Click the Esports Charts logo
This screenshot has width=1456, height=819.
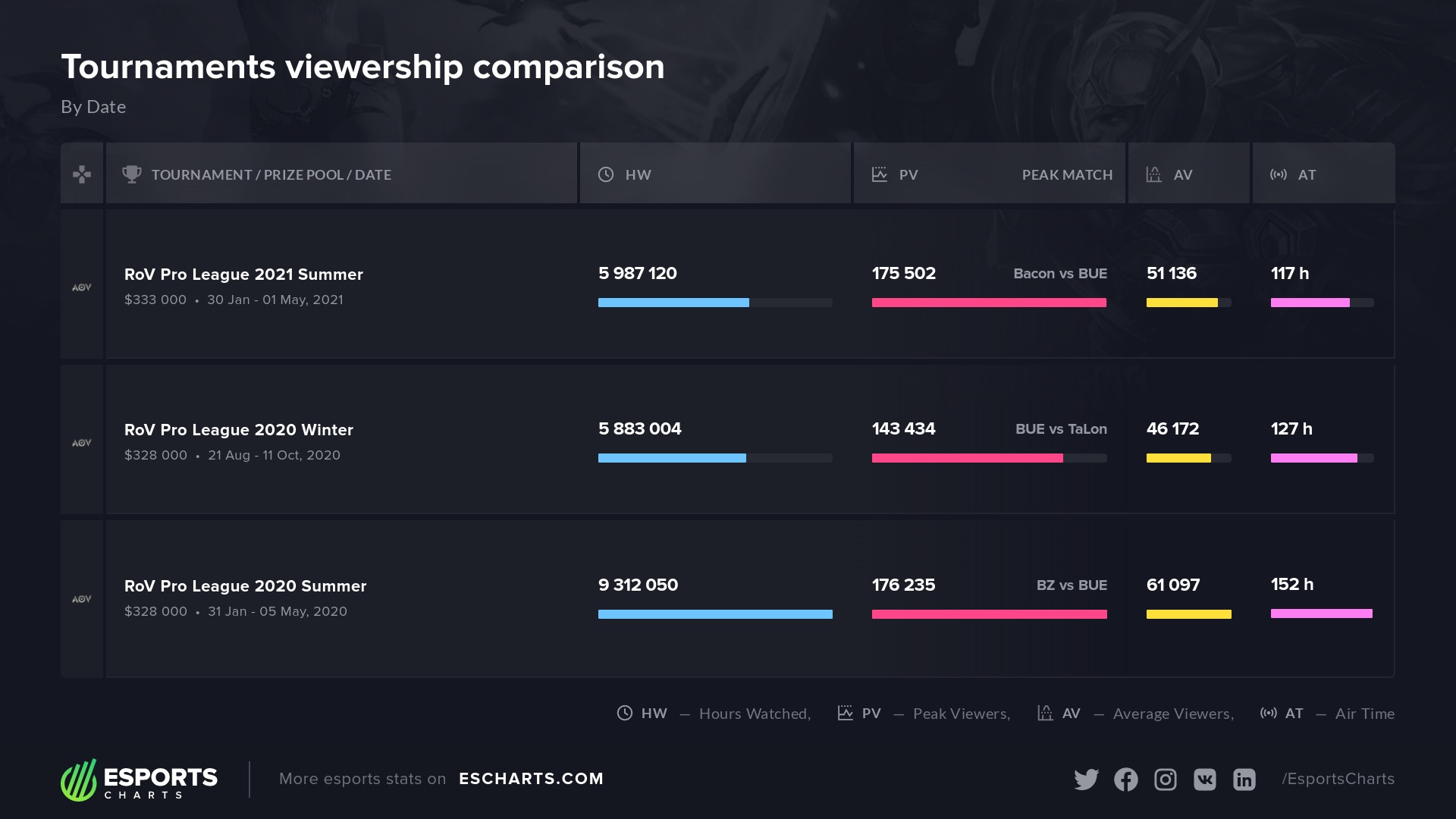[140, 780]
